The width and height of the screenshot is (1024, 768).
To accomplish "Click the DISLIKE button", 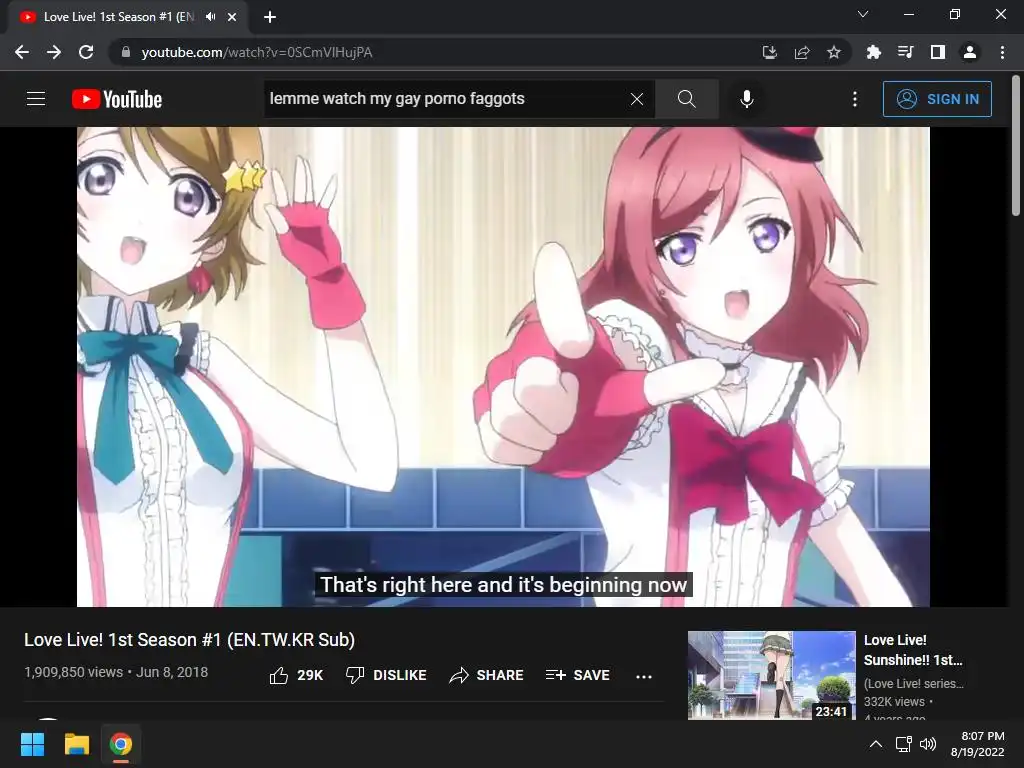I will tap(386, 675).
